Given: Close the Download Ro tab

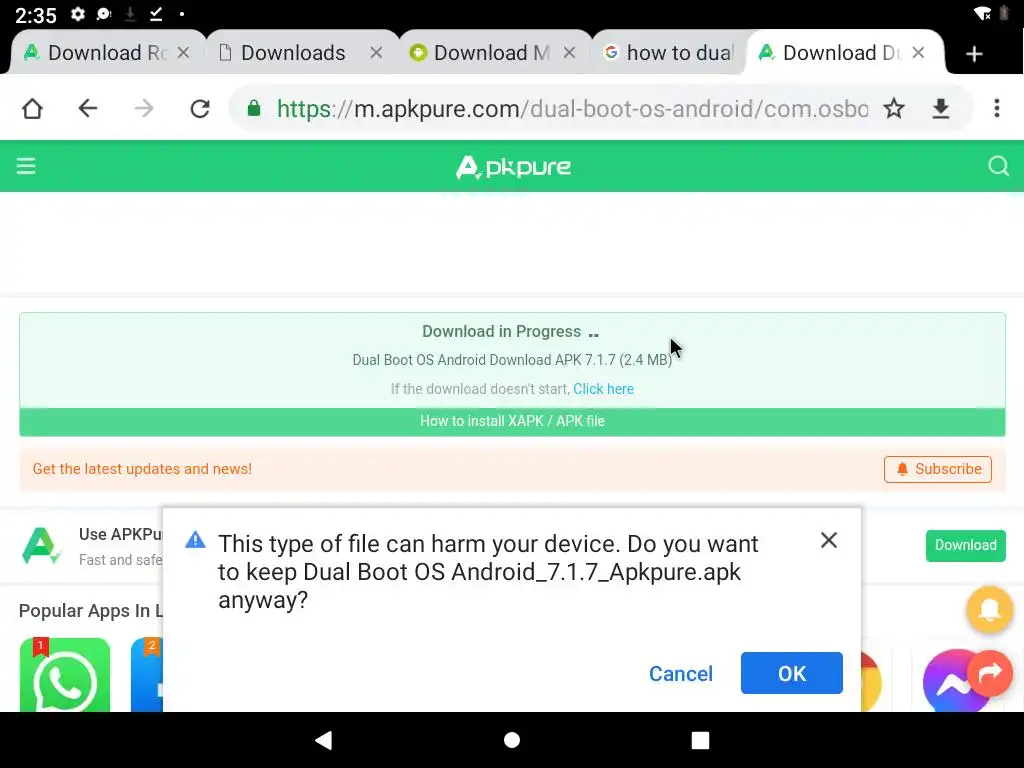Looking at the screenshot, I should click(x=184, y=53).
